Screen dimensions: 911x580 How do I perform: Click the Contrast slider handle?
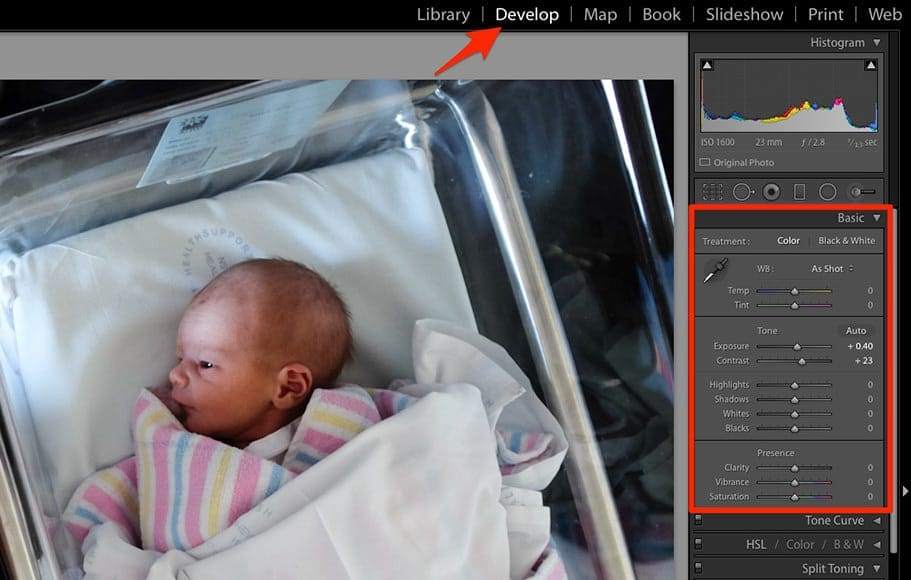tap(802, 361)
